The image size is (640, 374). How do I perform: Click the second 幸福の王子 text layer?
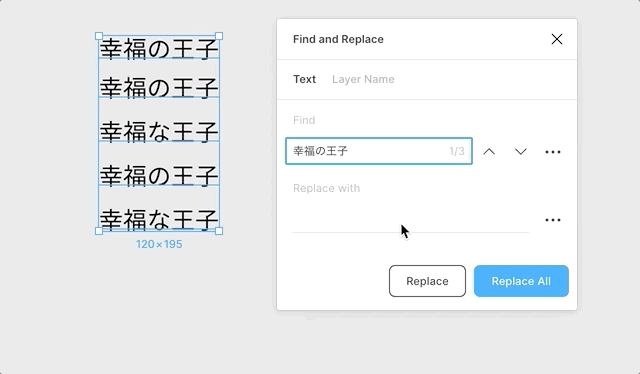[x=159, y=87]
